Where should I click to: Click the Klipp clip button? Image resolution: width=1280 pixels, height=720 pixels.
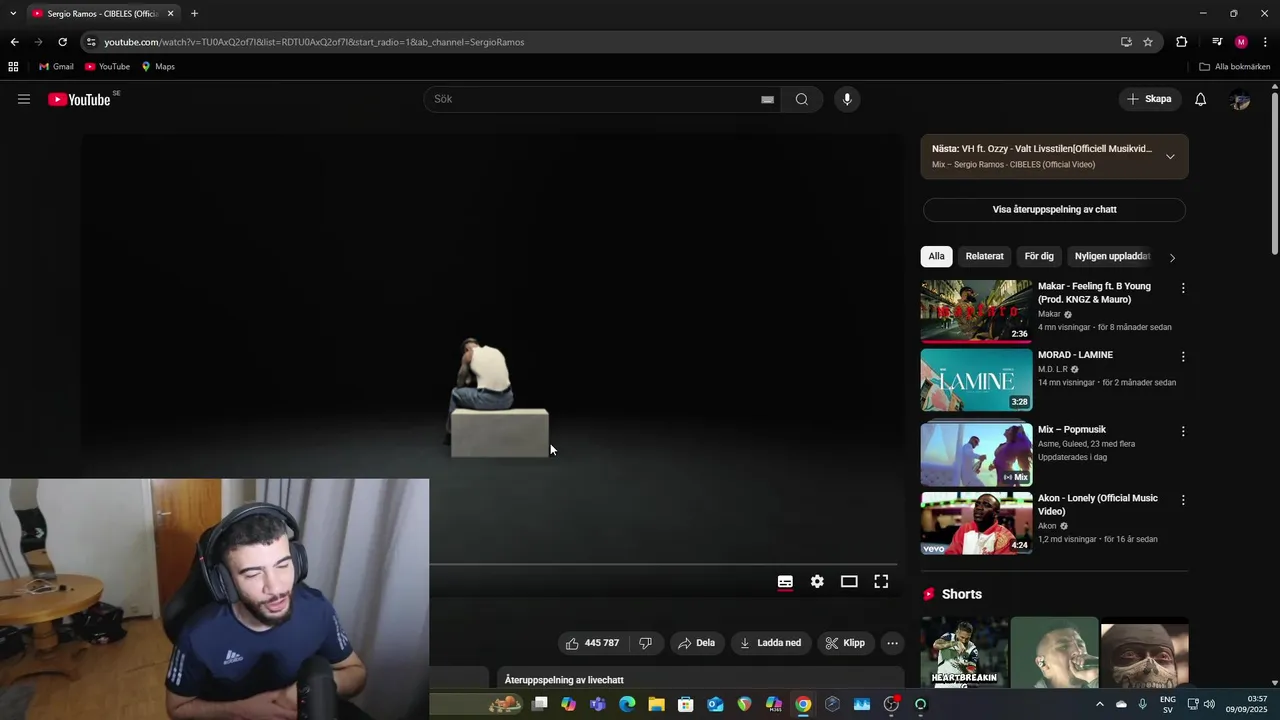(x=846, y=643)
